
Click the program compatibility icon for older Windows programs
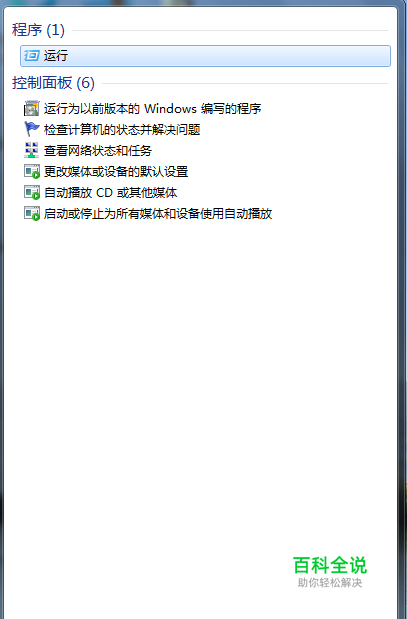point(32,108)
